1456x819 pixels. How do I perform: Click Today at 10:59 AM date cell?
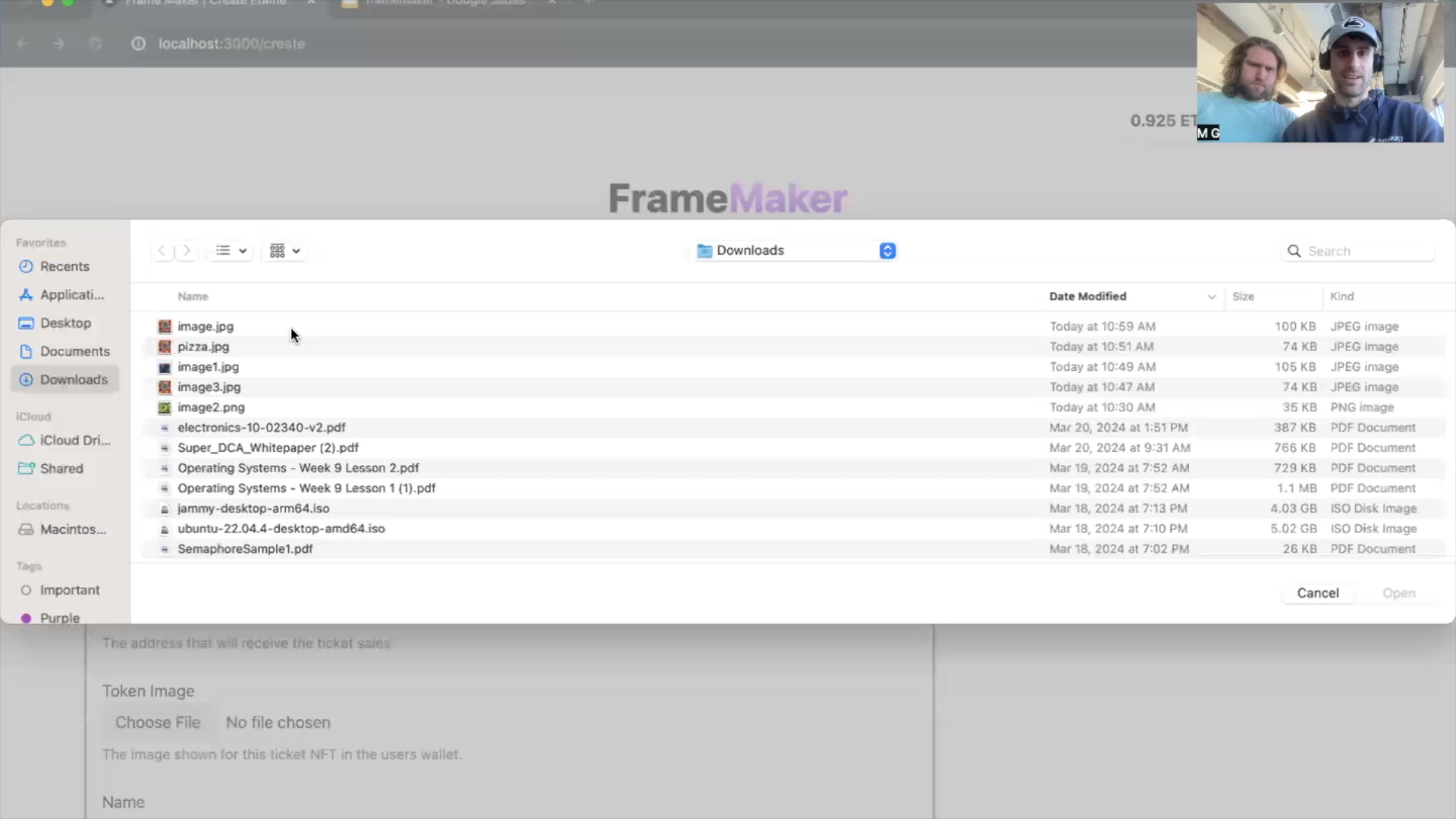[1103, 326]
